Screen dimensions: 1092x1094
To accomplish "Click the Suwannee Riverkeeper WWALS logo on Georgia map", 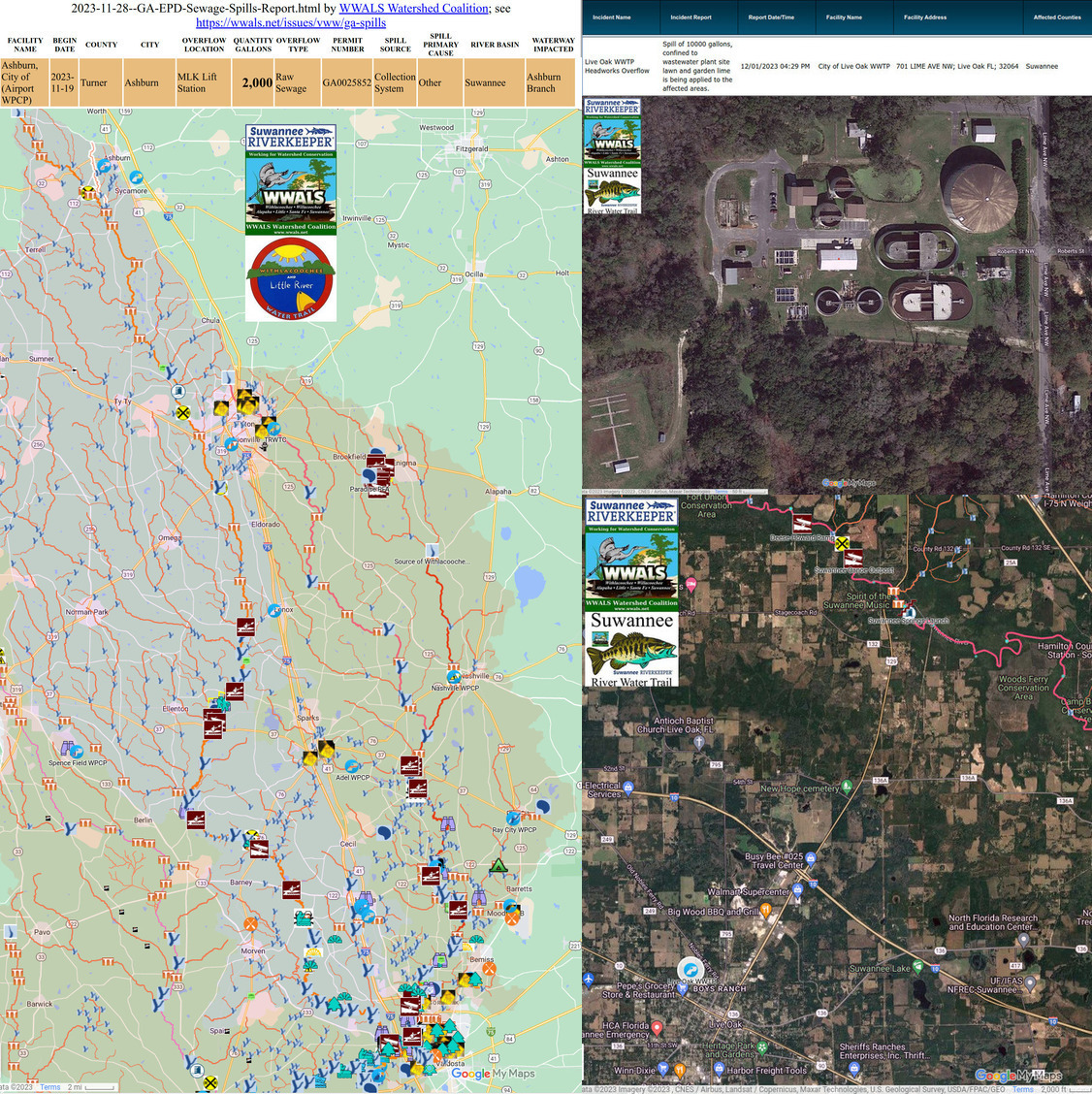I will pos(291,179).
